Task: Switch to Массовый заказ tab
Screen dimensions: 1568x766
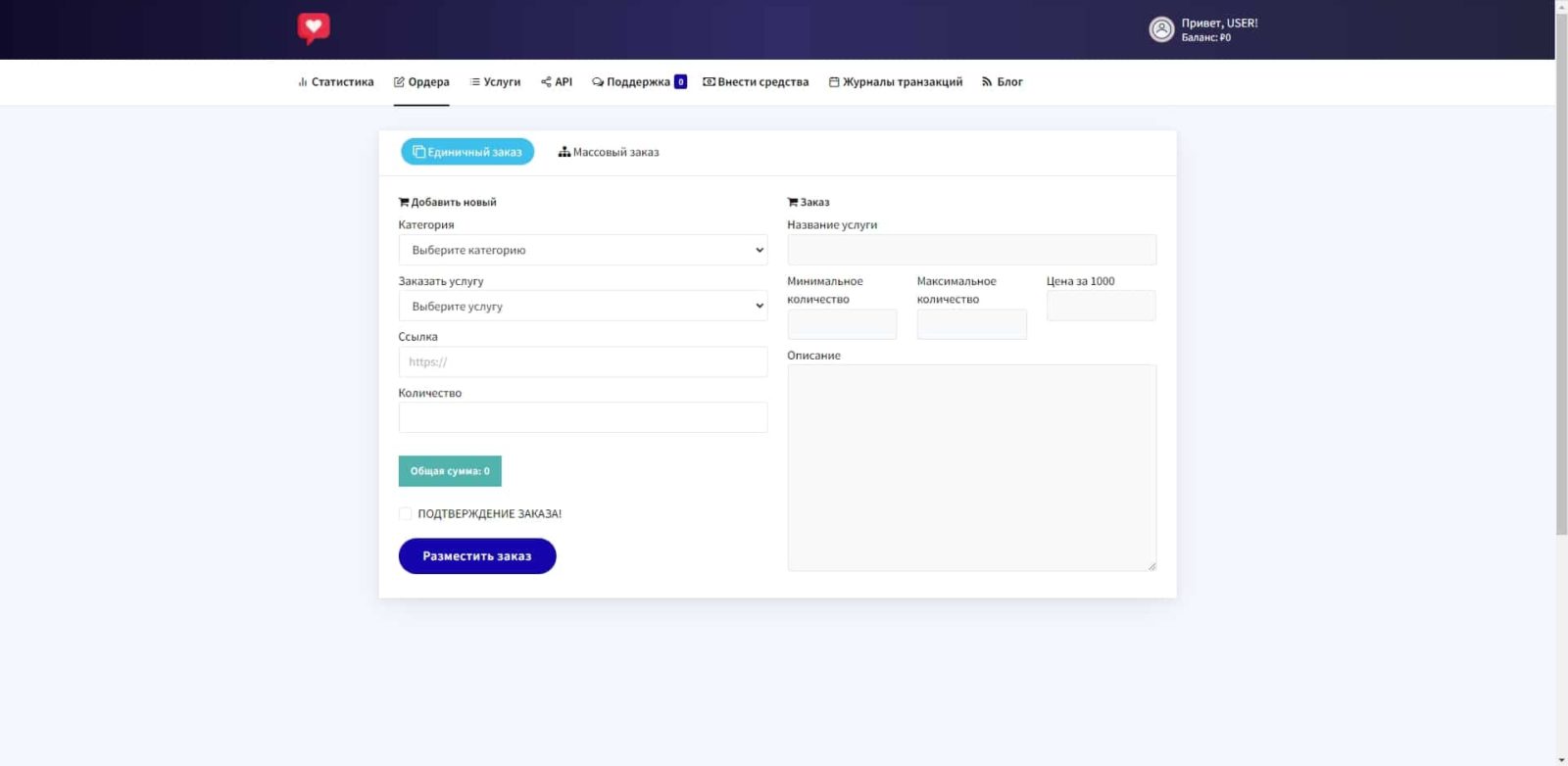Action: pyautogui.click(x=609, y=152)
